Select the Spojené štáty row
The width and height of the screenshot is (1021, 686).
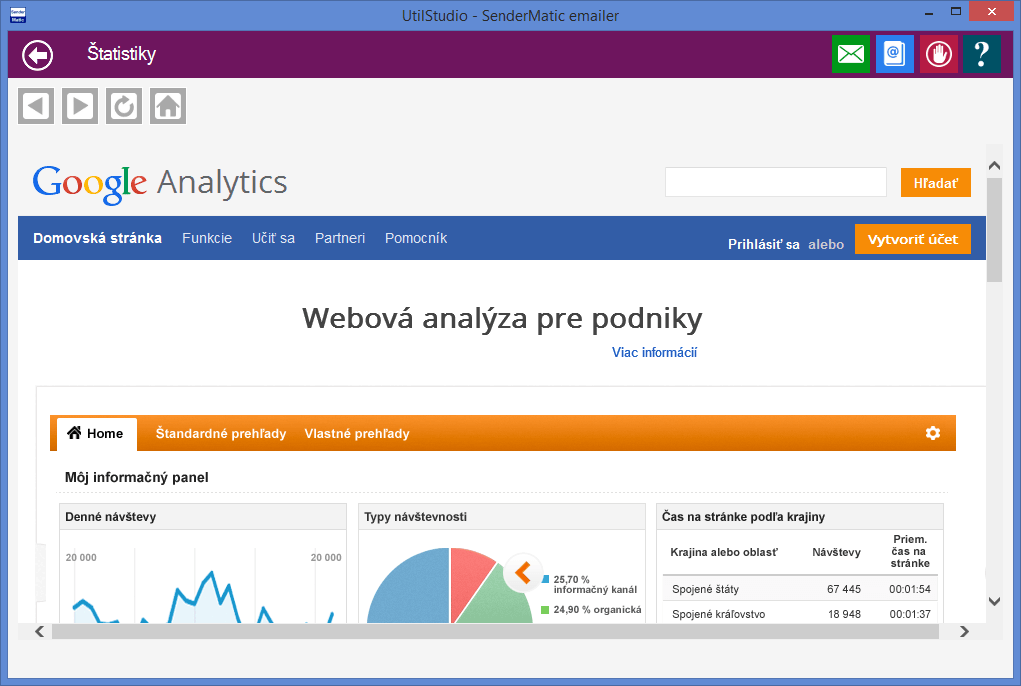coord(800,589)
